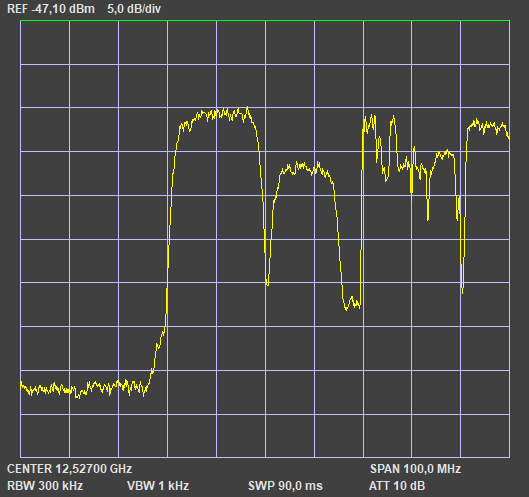
Task: Select the ATT 10 dB attenuation readout
Action: tap(397, 486)
